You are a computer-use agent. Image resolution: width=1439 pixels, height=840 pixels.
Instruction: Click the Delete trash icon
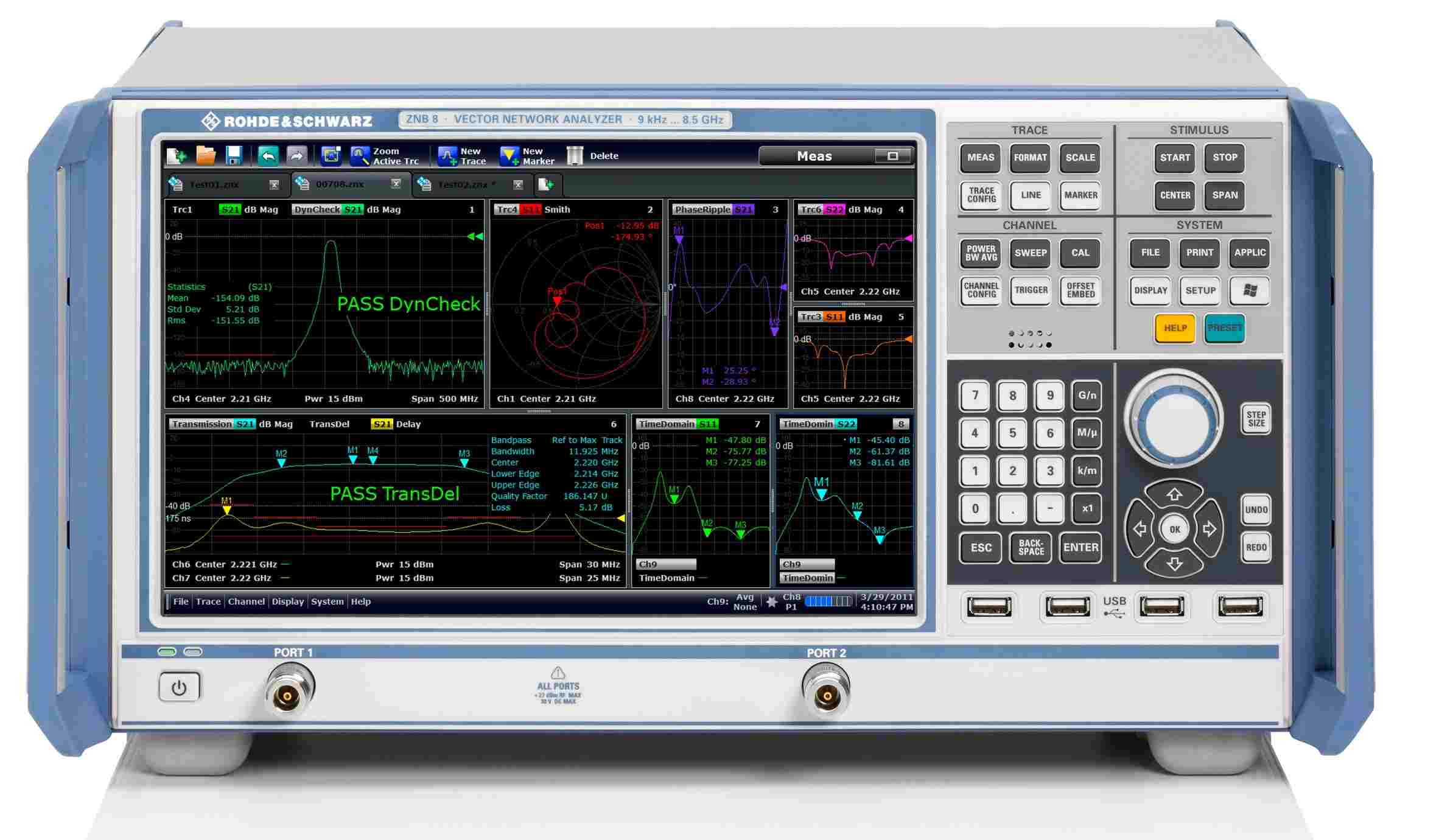coord(575,156)
